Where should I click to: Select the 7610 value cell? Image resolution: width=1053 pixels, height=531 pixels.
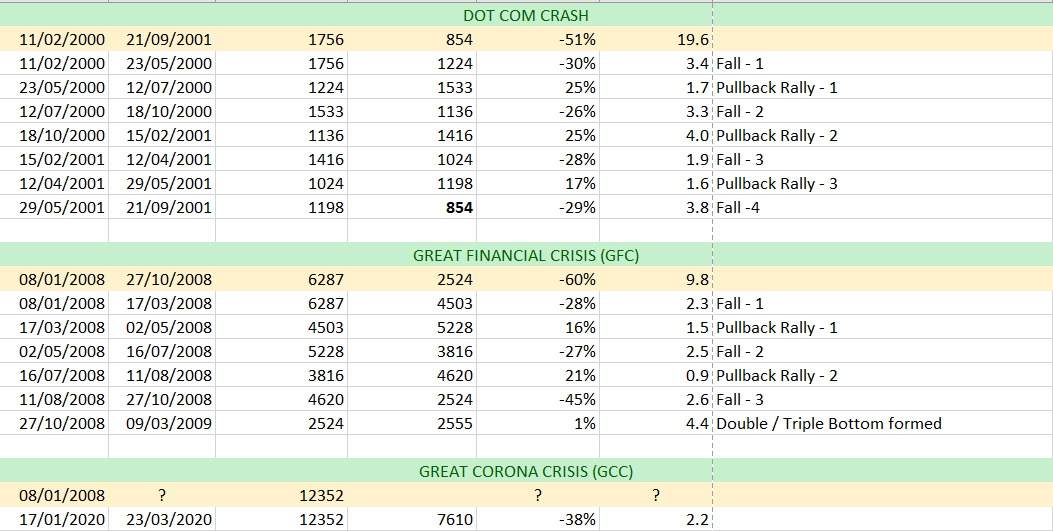[455, 520]
